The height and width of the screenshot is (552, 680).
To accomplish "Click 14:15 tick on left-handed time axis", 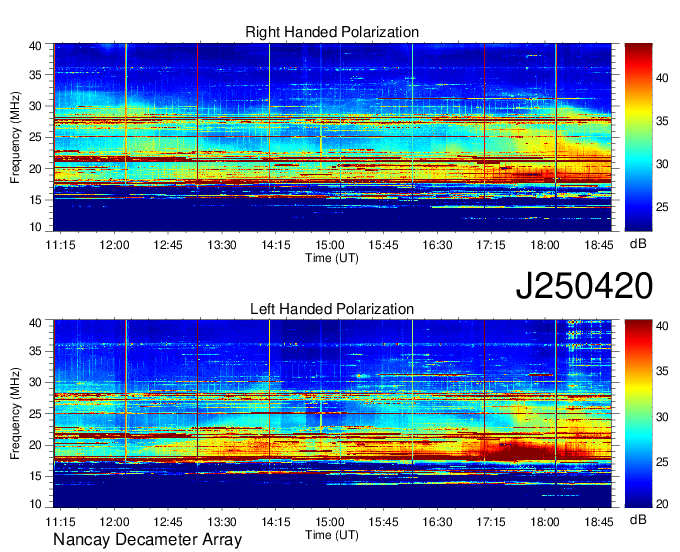I will (x=275, y=522).
